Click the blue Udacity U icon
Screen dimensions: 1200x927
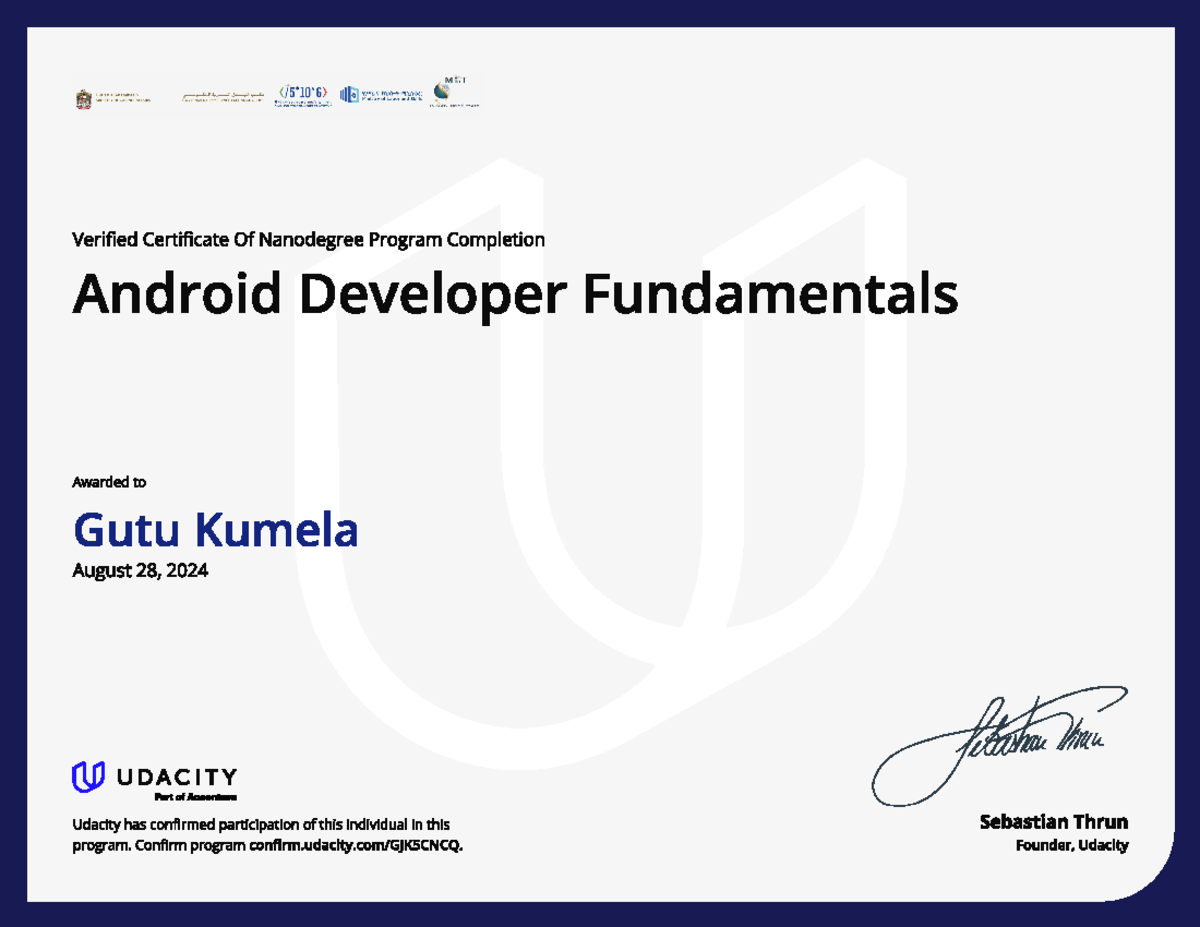[x=88, y=777]
